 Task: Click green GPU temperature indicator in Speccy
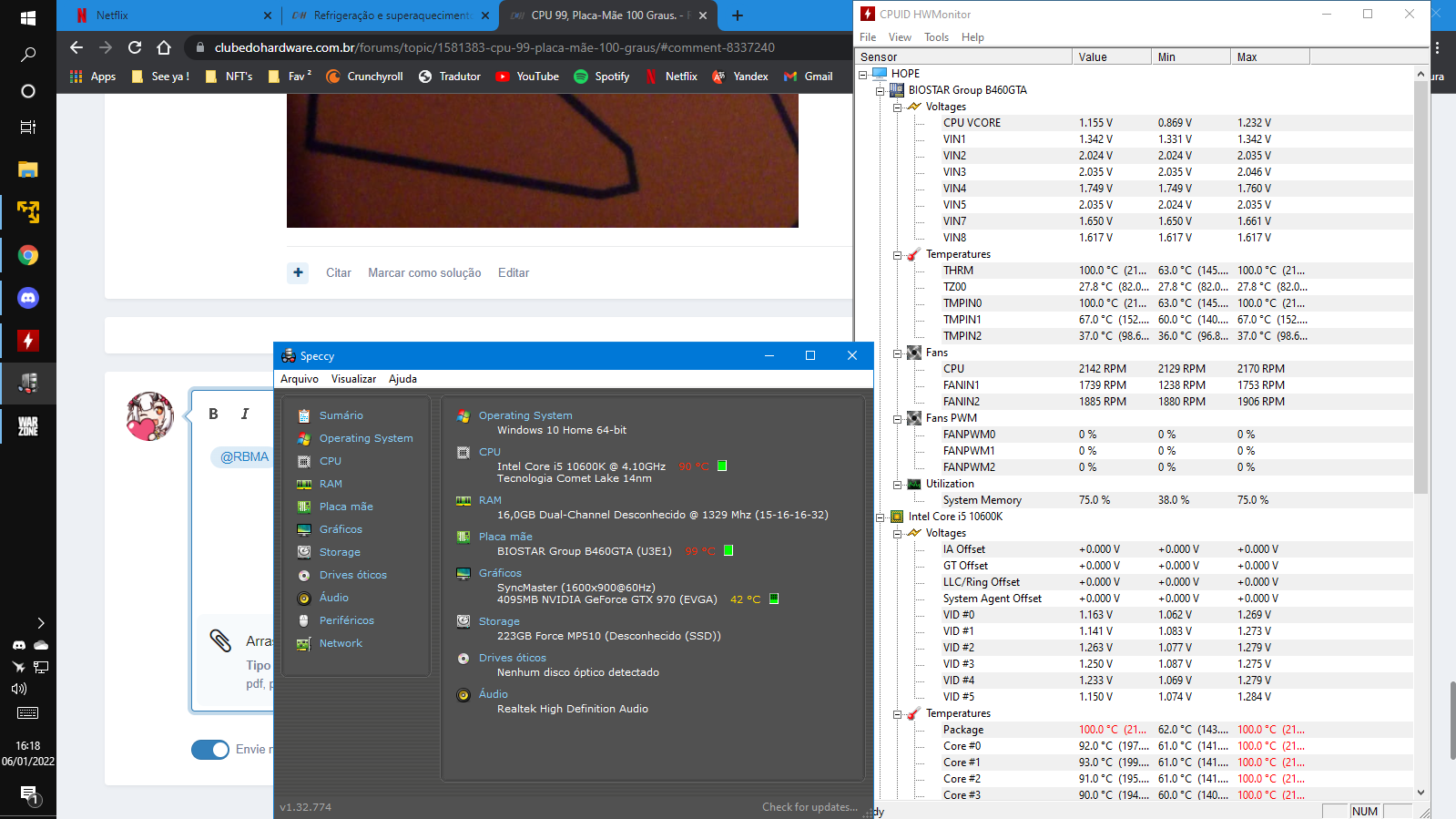point(774,599)
